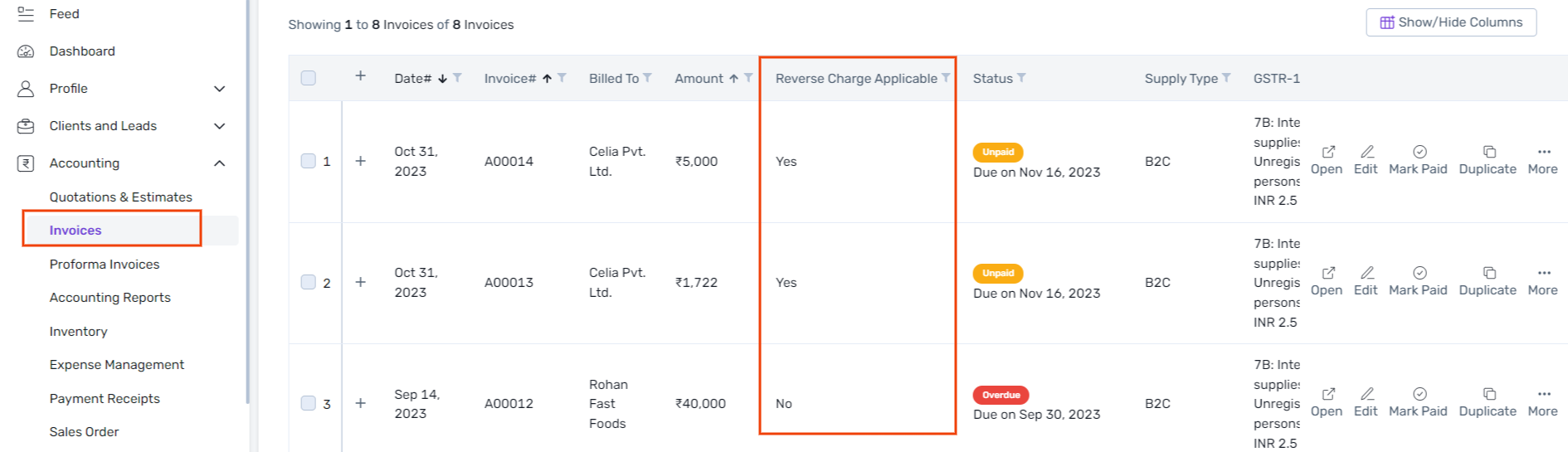Image resolution: width=1568 pixels, height=452 pixels.
Task: Collapse the Accounting sidebar section
Action: coord(220,163)
